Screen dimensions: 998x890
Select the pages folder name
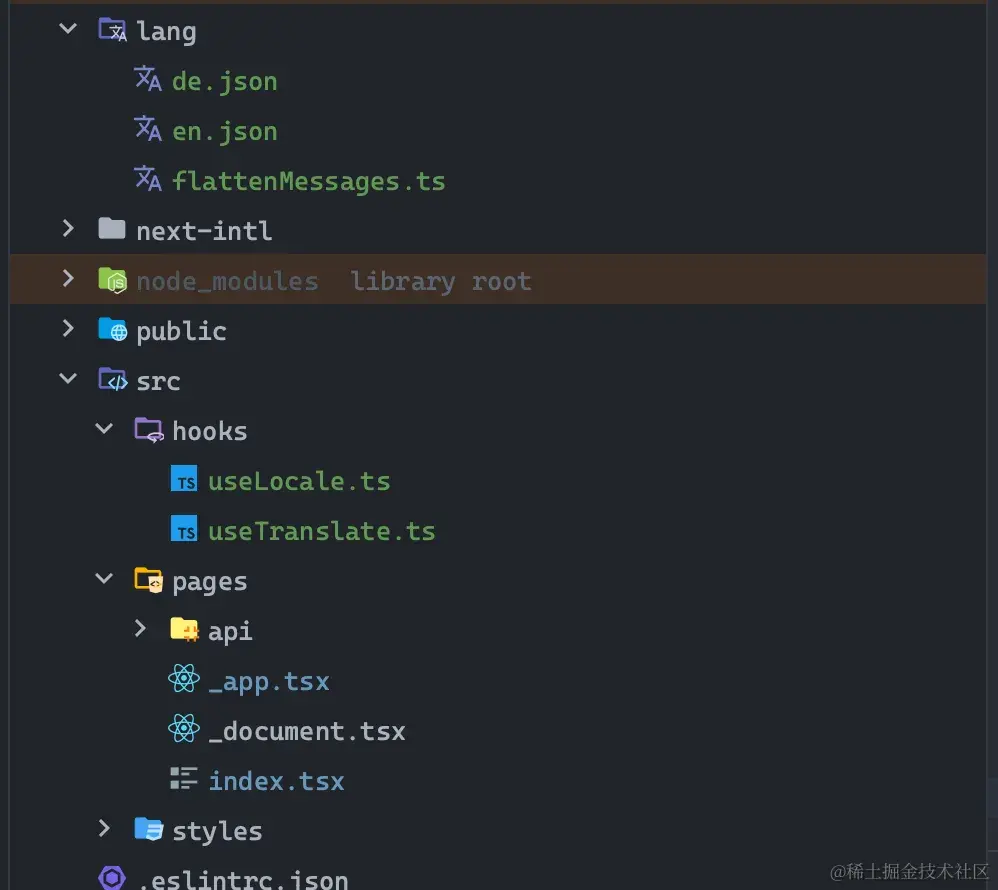point(210,582)
